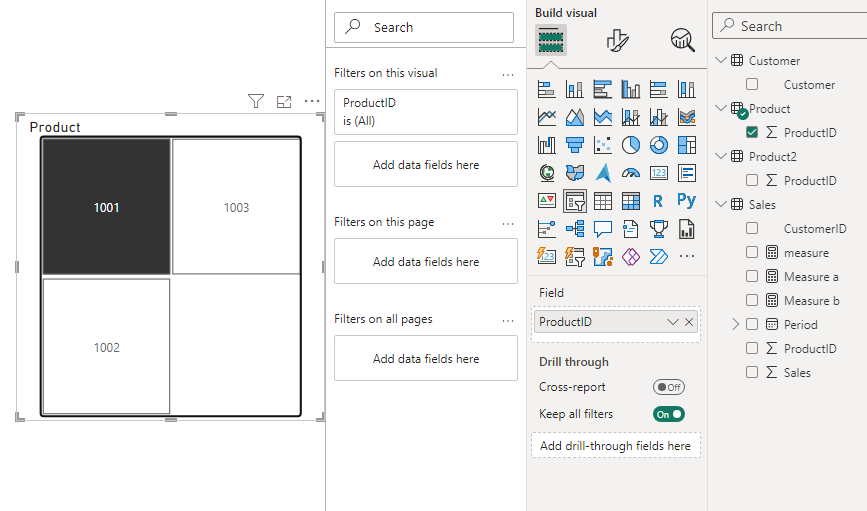Image resolution: width=867 pixels, height=511 pixels.
Task: Select the Python visual
Action: point(687,200)
